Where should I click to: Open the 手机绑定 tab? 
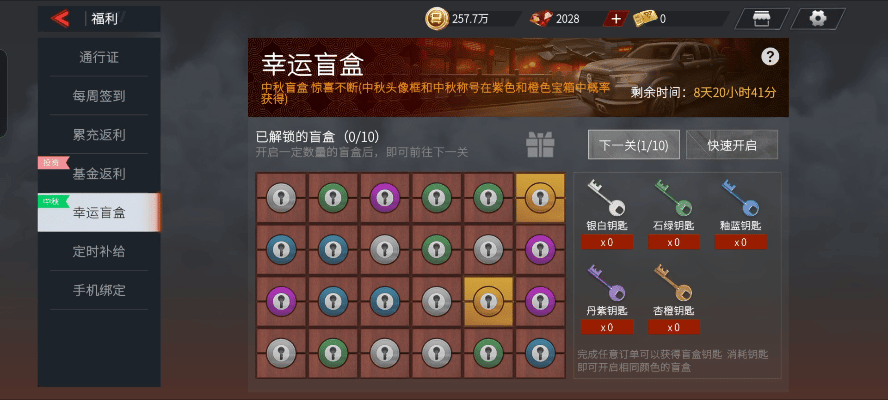click(x=99, y=290)
